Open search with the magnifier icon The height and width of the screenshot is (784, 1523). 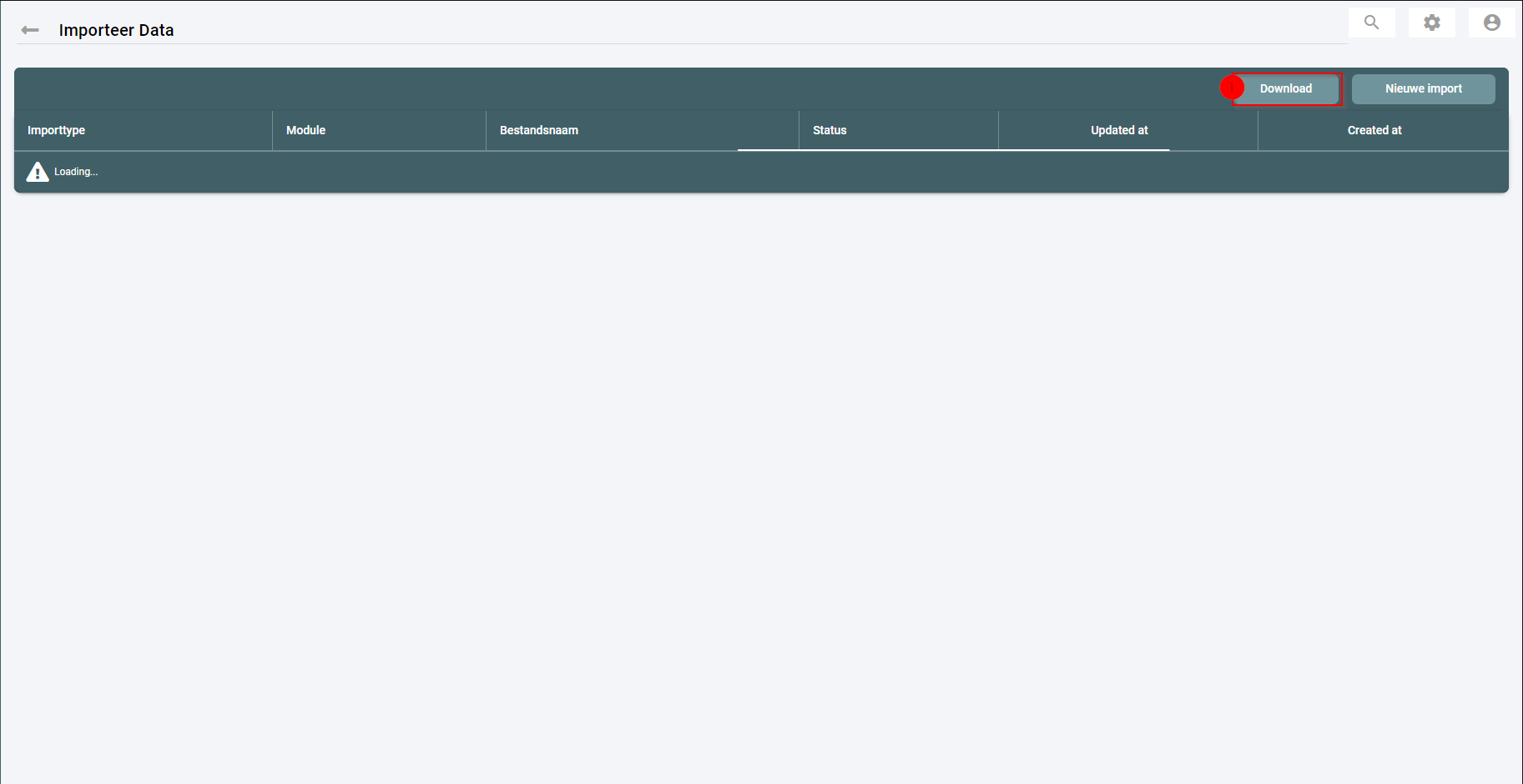pyautogui.click(x=1372, y=23)
